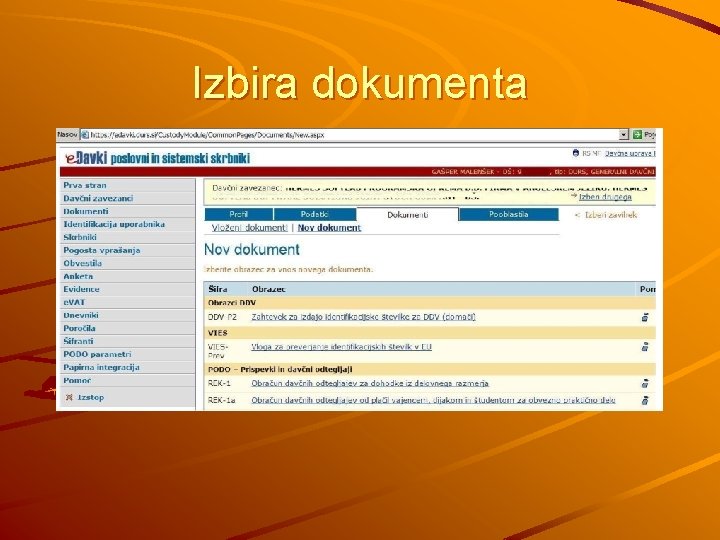Click the Šifra column header
720x540 pixels.
click(x=218, y=289)
